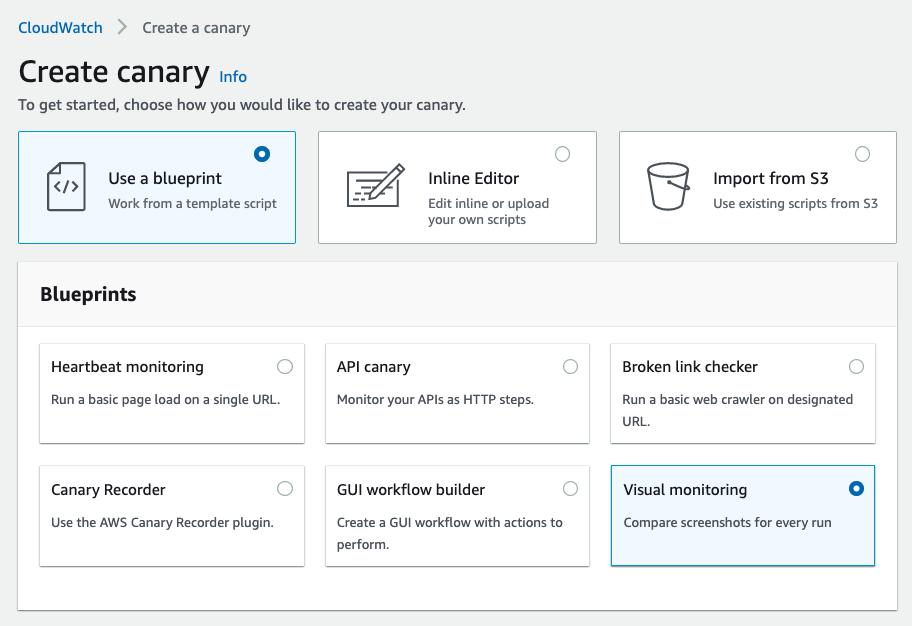Select the Inline Editor radio button

[x=562, y=154]
